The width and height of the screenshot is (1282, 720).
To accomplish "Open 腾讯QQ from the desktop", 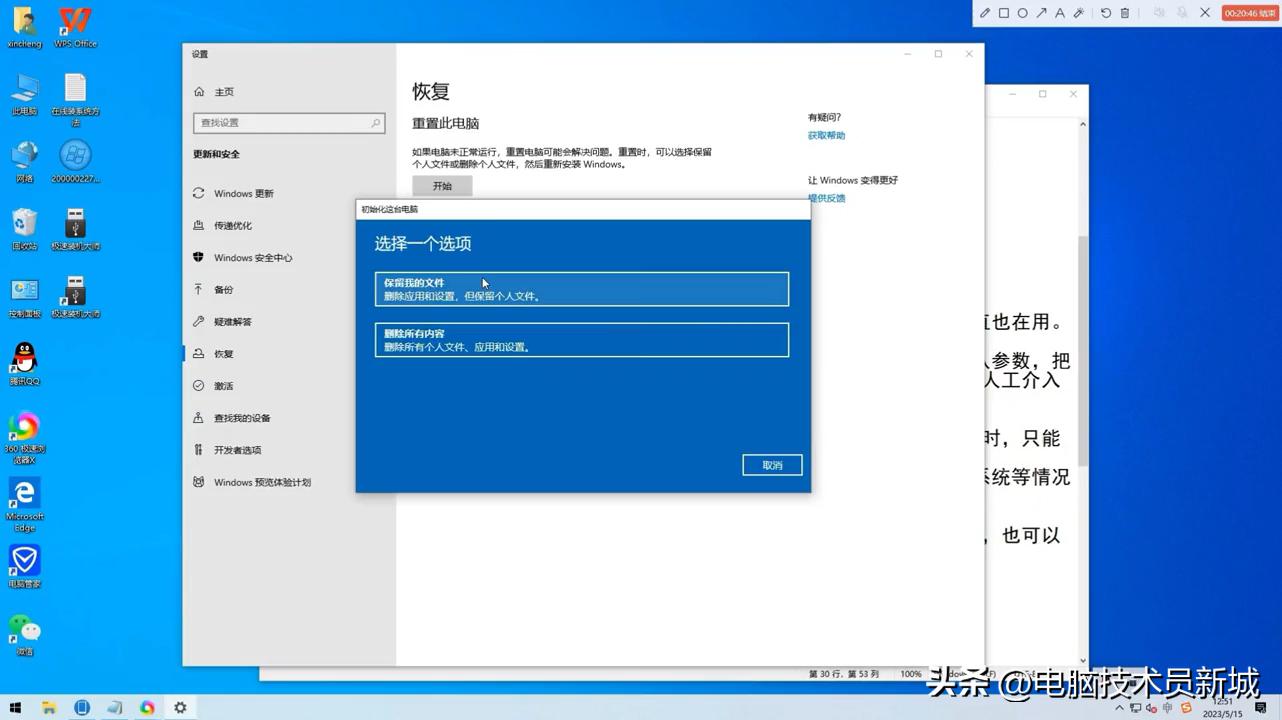I will pyautogui.click(x=23, y=360).
